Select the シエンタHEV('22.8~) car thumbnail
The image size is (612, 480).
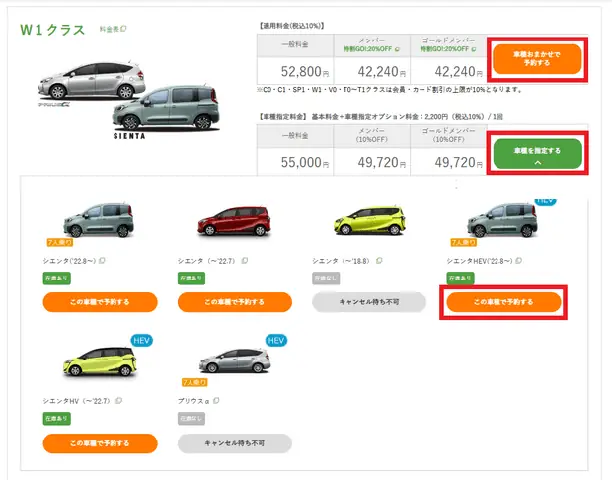coord(502,220)
